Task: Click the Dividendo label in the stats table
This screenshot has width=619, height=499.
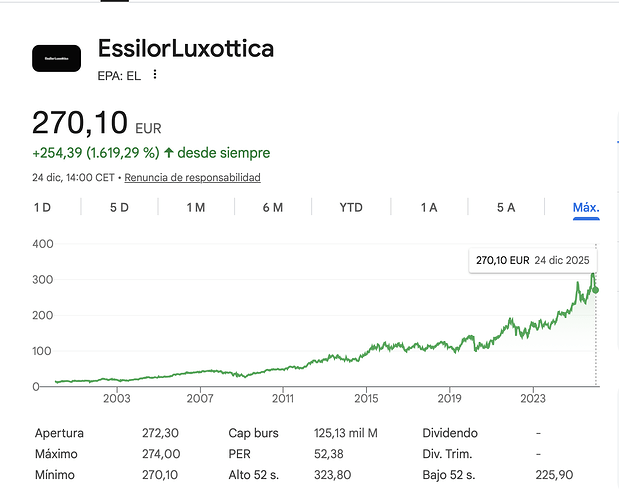Action: coord(450,434)
